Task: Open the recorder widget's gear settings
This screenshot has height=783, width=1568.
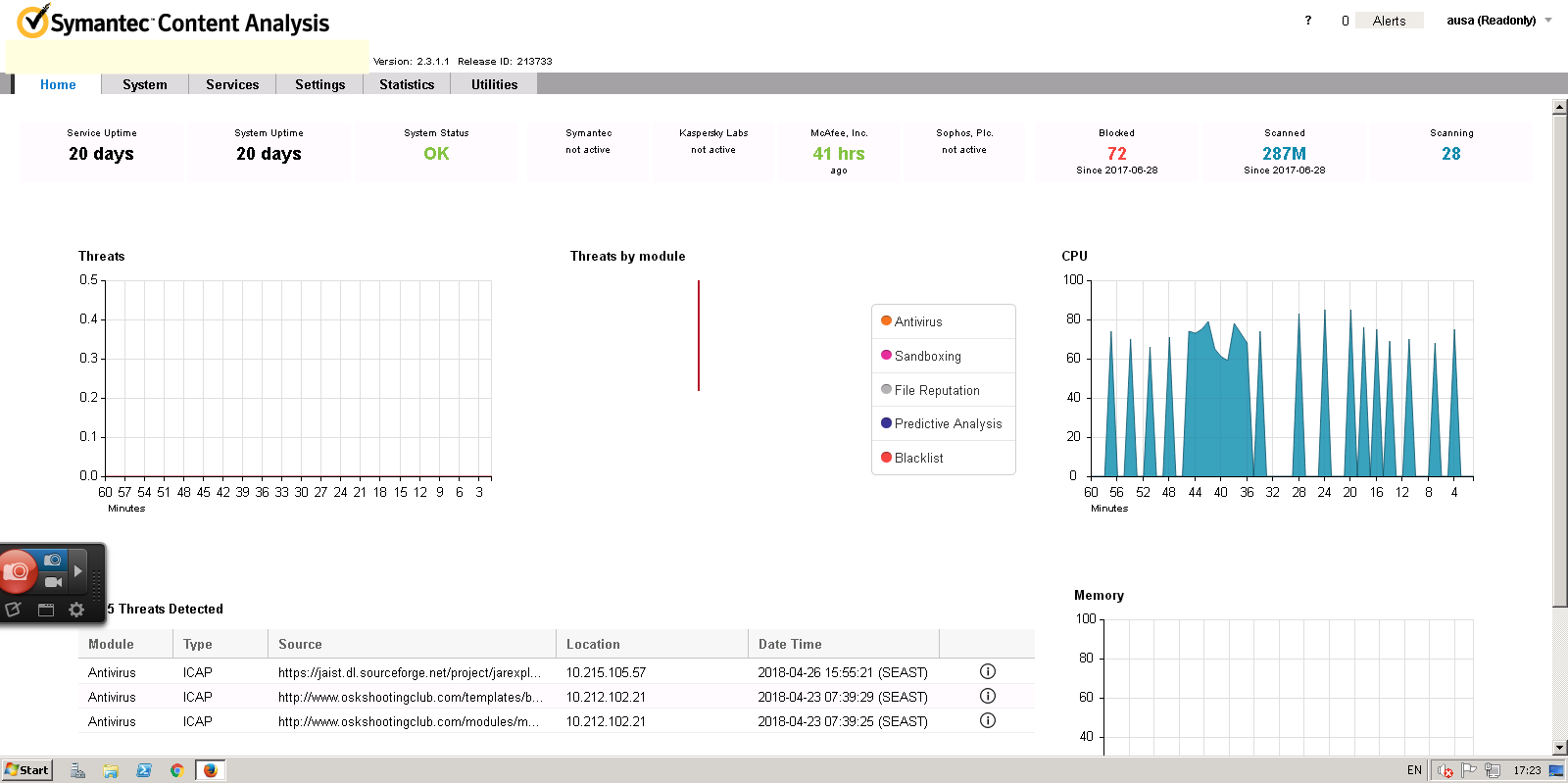Action: (x=76, y=610)
